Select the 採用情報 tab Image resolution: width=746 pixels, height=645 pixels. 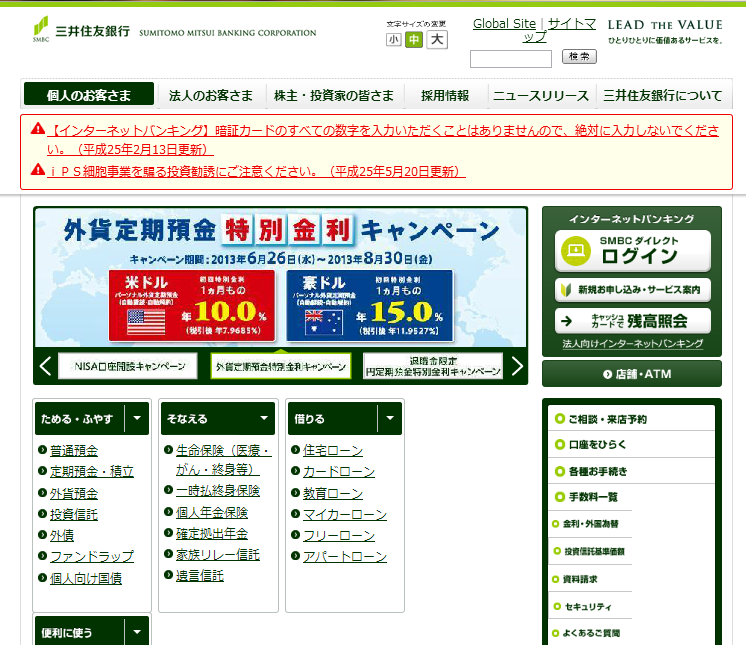pos(445,95)
